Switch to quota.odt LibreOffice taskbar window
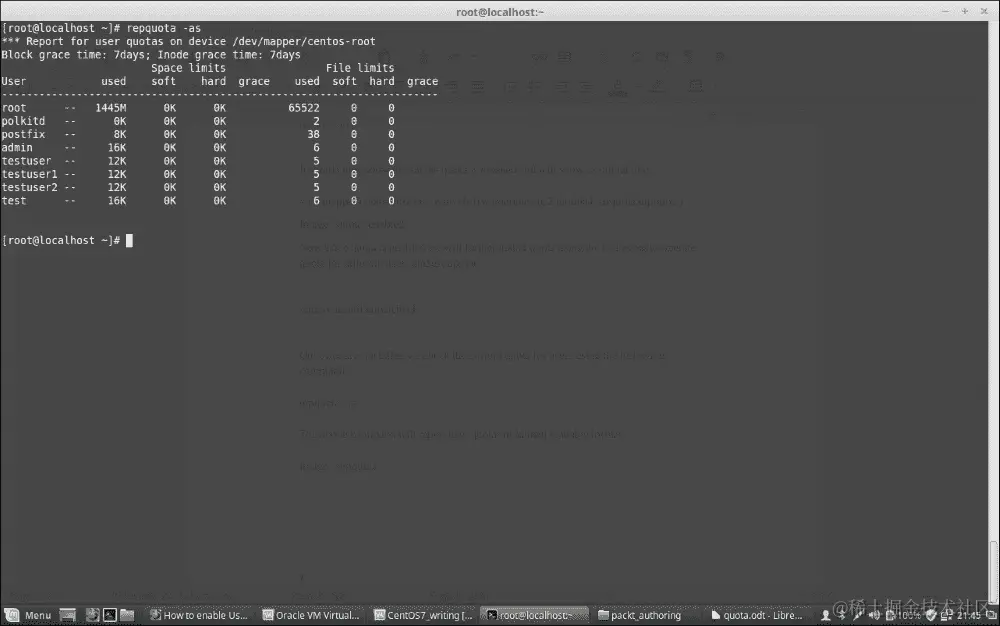Image resolution: width=1000 pixels, height=626 pixels. (x=757, y=615)
